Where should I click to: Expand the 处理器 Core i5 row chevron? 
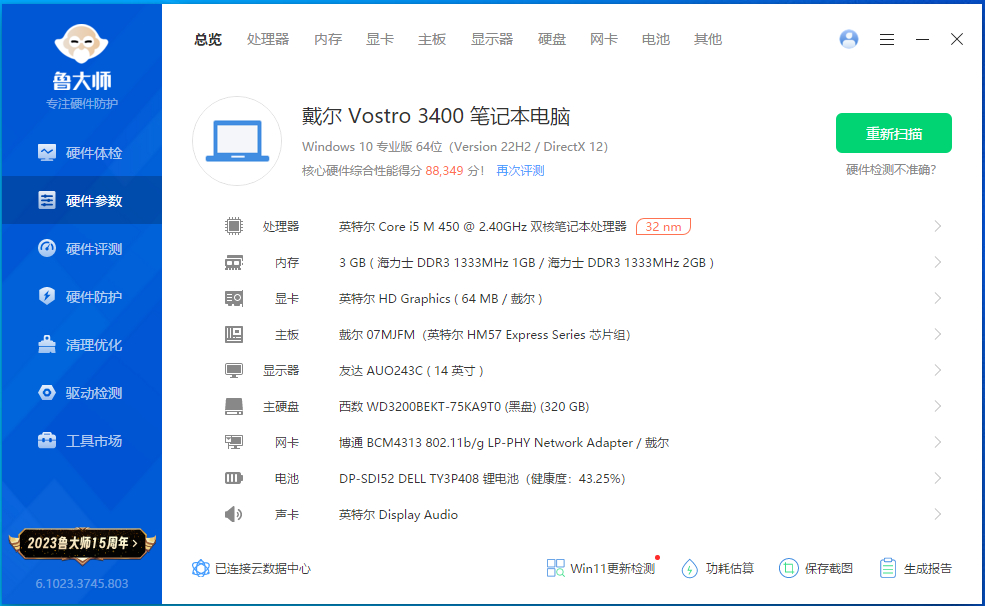[x=937, y=226]
